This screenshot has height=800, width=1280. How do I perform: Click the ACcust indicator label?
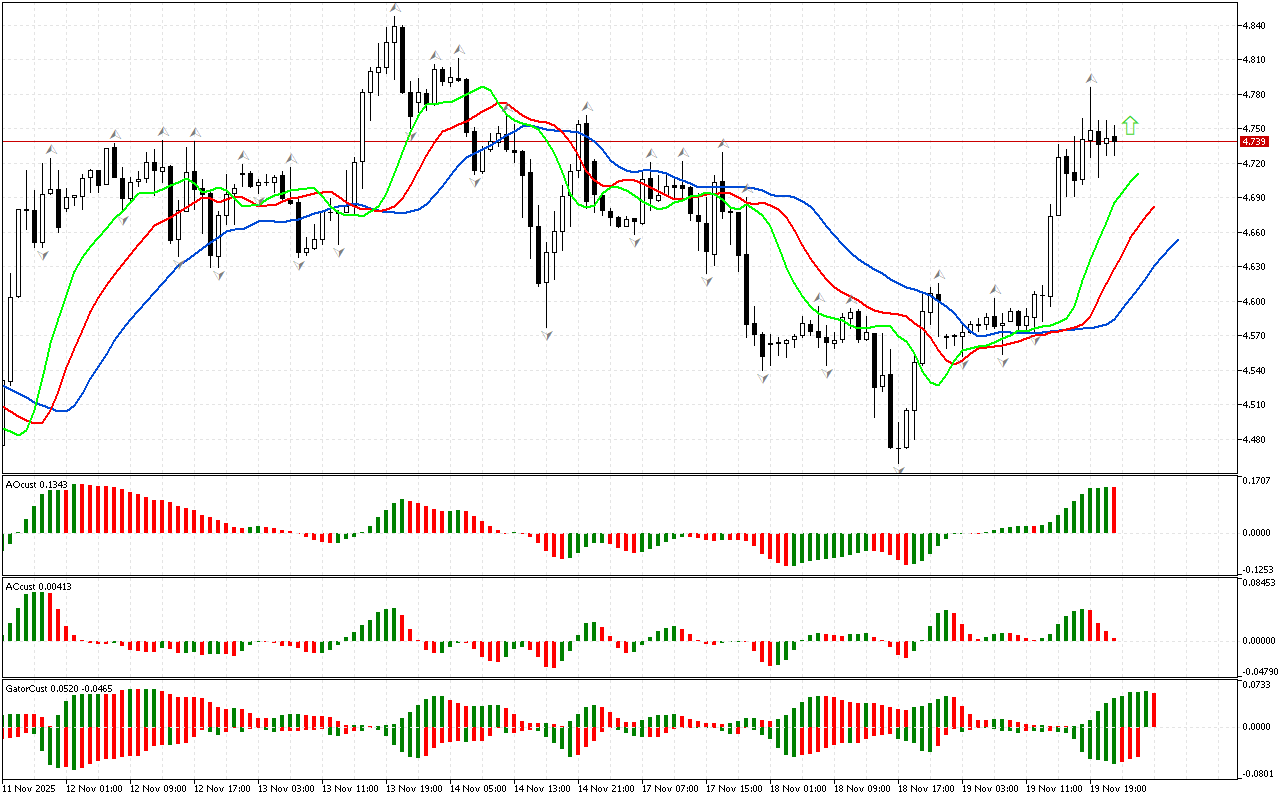(37, 584)
